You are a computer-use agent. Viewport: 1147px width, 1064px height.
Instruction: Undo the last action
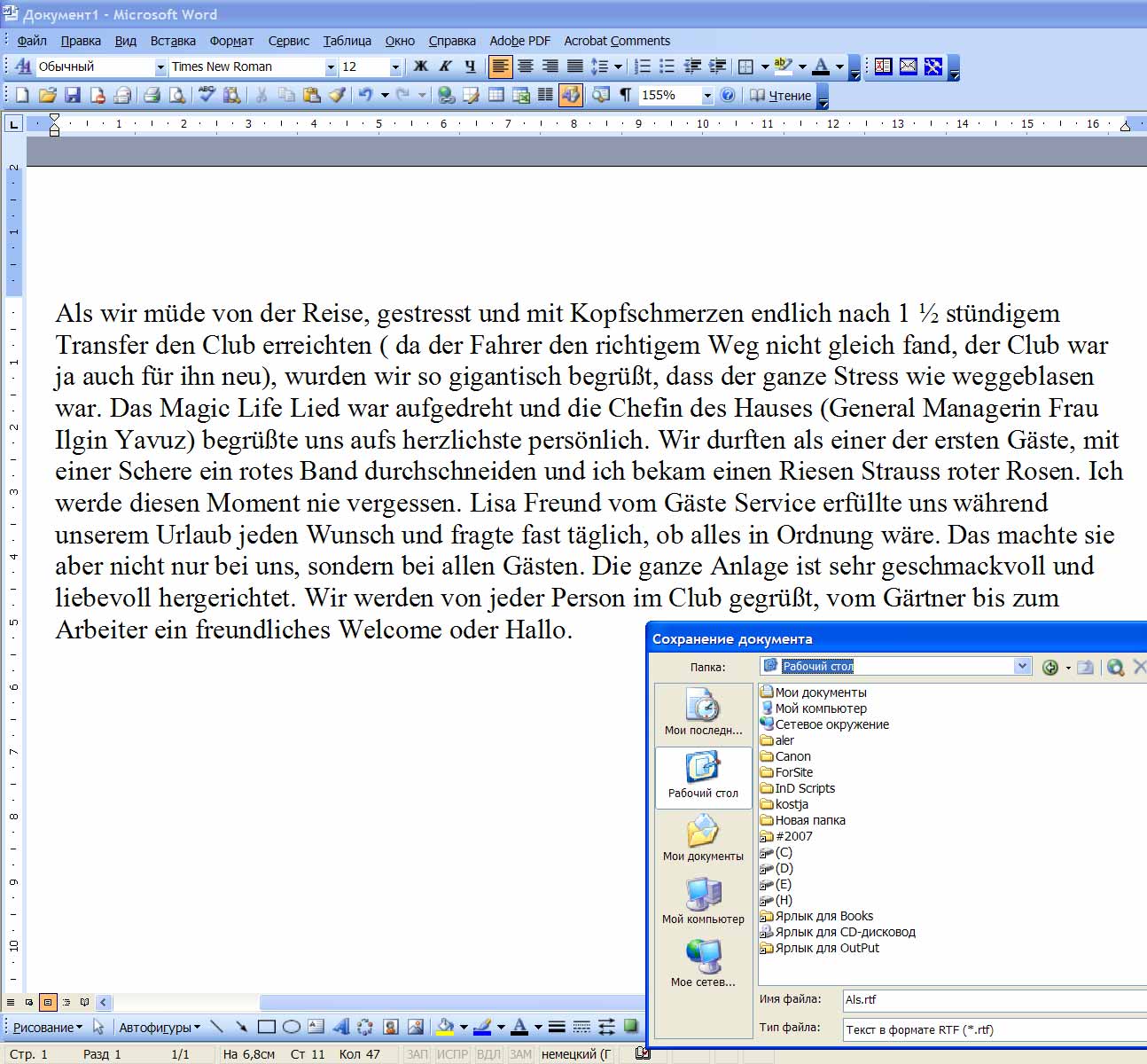tap(365, 95)
